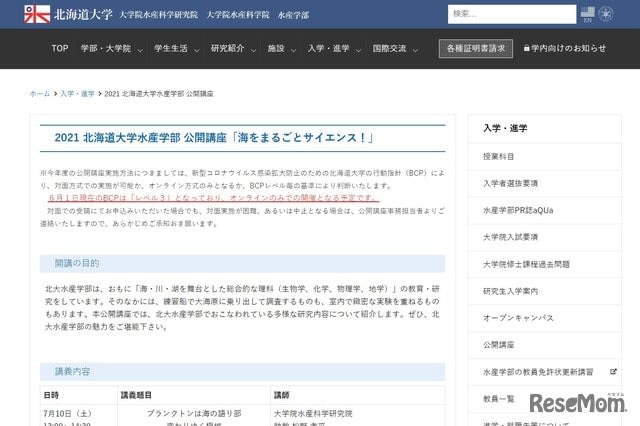This screenshot has width=640, height=426.
Task: Click the 講師 table header
Action: [x=282, y=395]
